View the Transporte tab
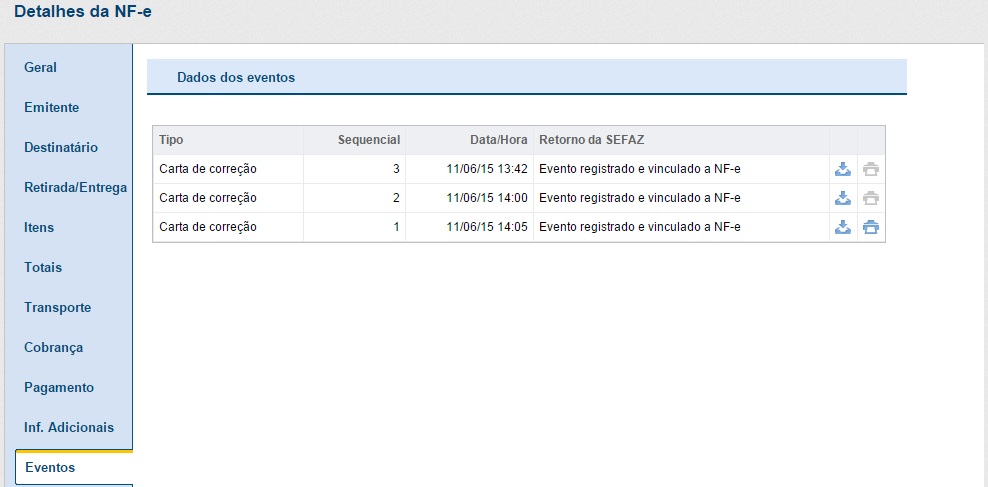Image resolution: width=988 pixels, height=487 pixels. (58, 308)
